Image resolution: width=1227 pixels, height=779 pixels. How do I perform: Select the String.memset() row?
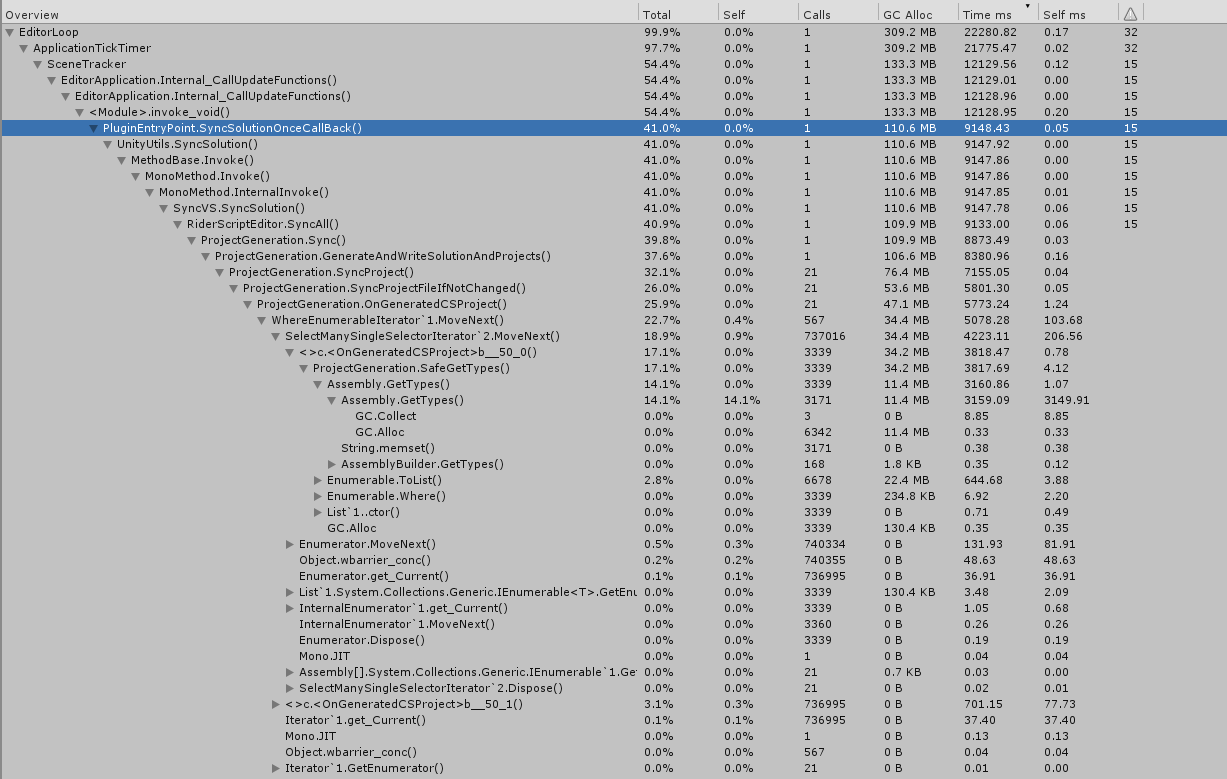(613, 448)
